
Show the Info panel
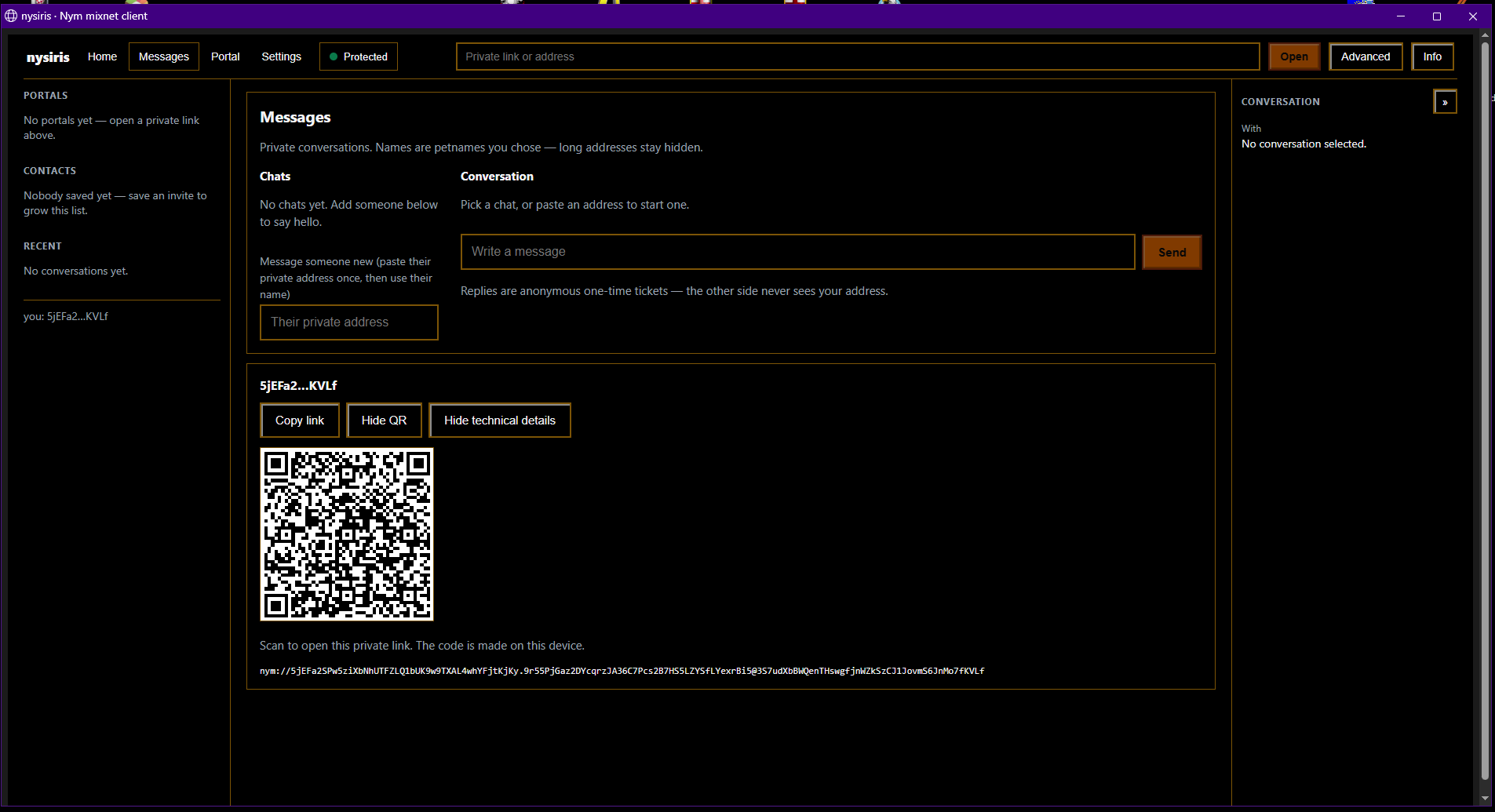pyautogui.click(x=1432, y=56)
